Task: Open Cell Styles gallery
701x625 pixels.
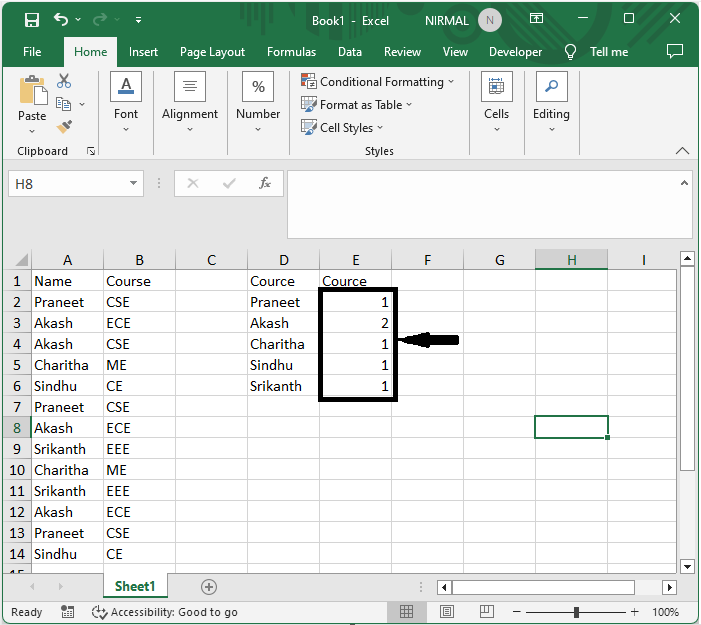Action: pos(342,128)
